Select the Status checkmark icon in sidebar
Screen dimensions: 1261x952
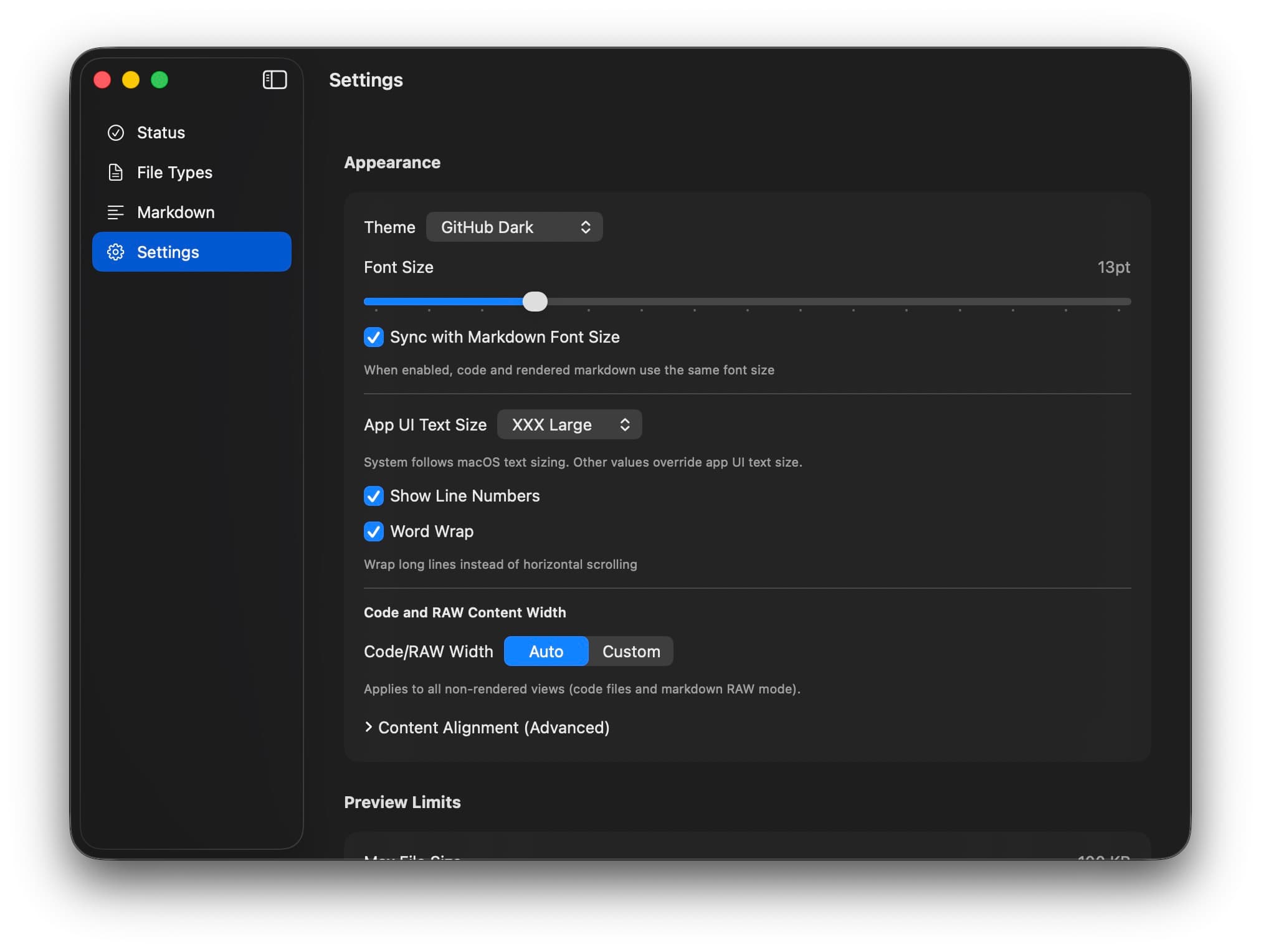116,132
